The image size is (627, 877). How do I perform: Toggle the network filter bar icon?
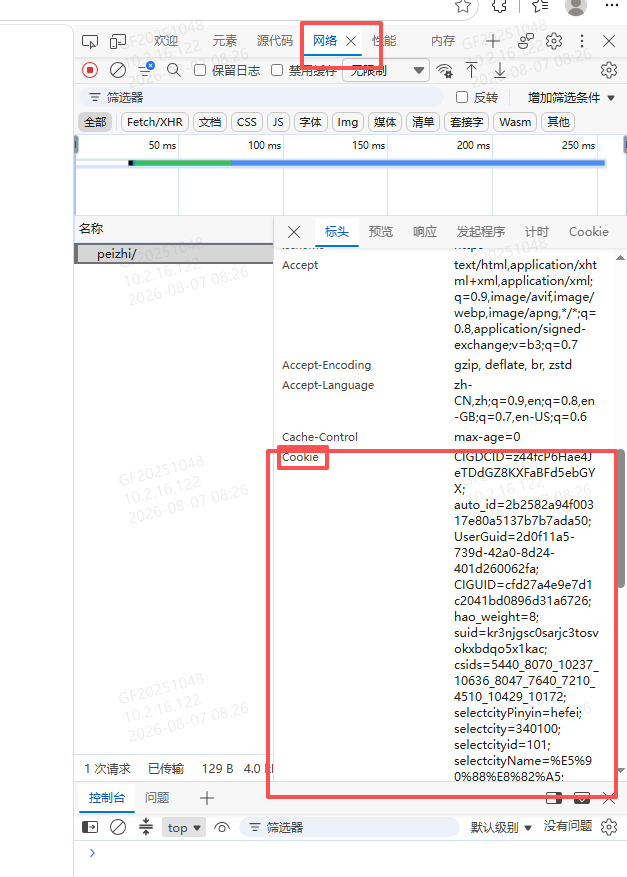[x=146, y=70]
